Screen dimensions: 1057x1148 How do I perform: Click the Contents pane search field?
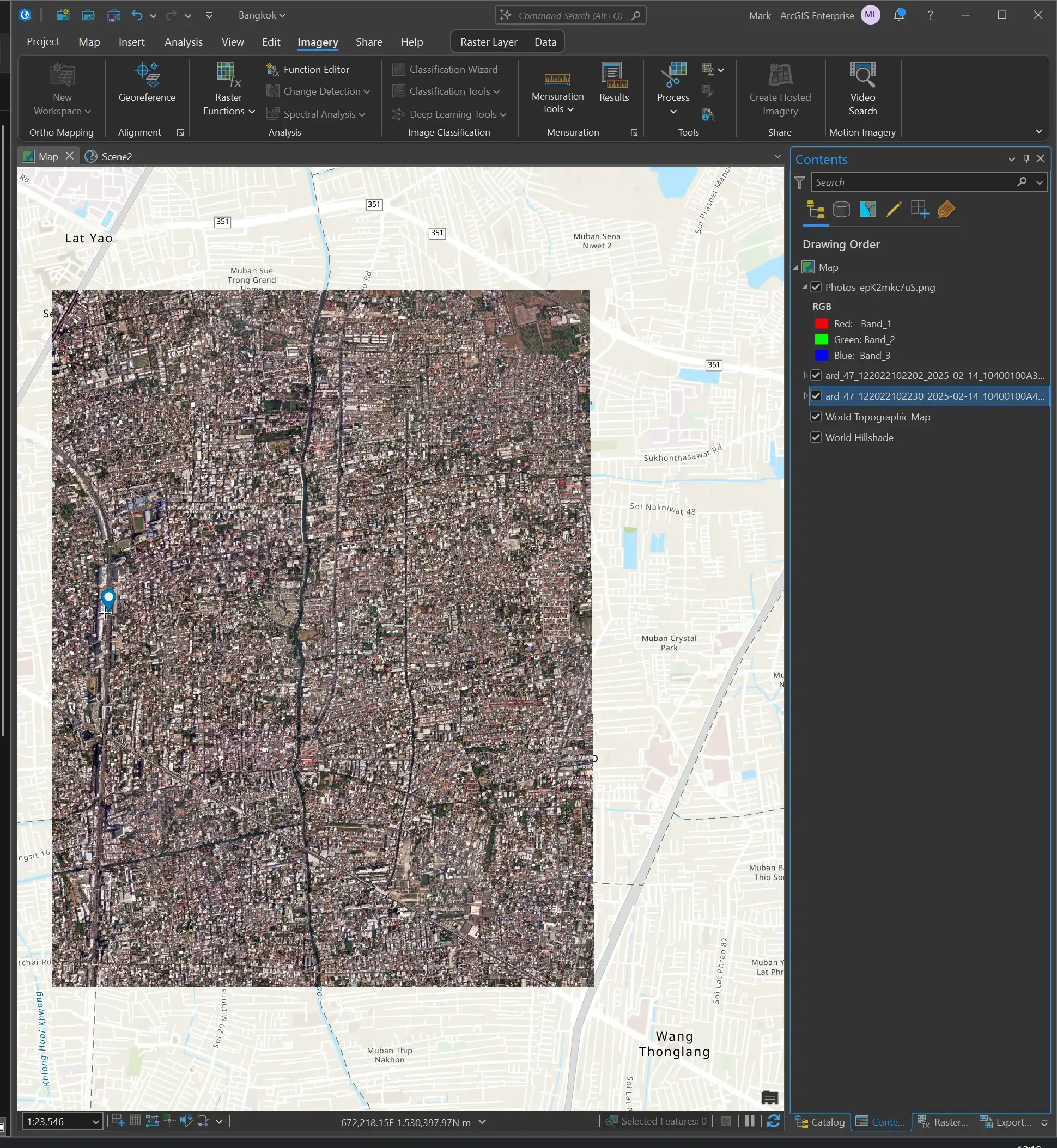point(914,182)
